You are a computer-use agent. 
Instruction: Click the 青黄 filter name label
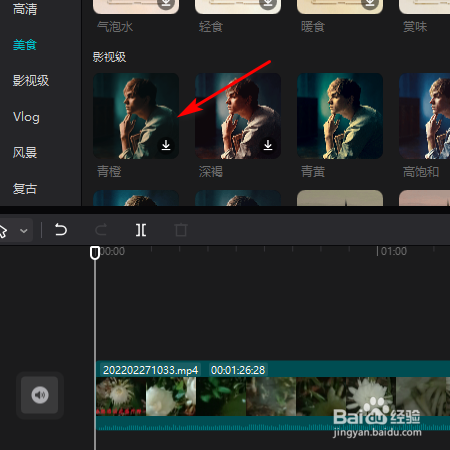click(x=313, y=172)
